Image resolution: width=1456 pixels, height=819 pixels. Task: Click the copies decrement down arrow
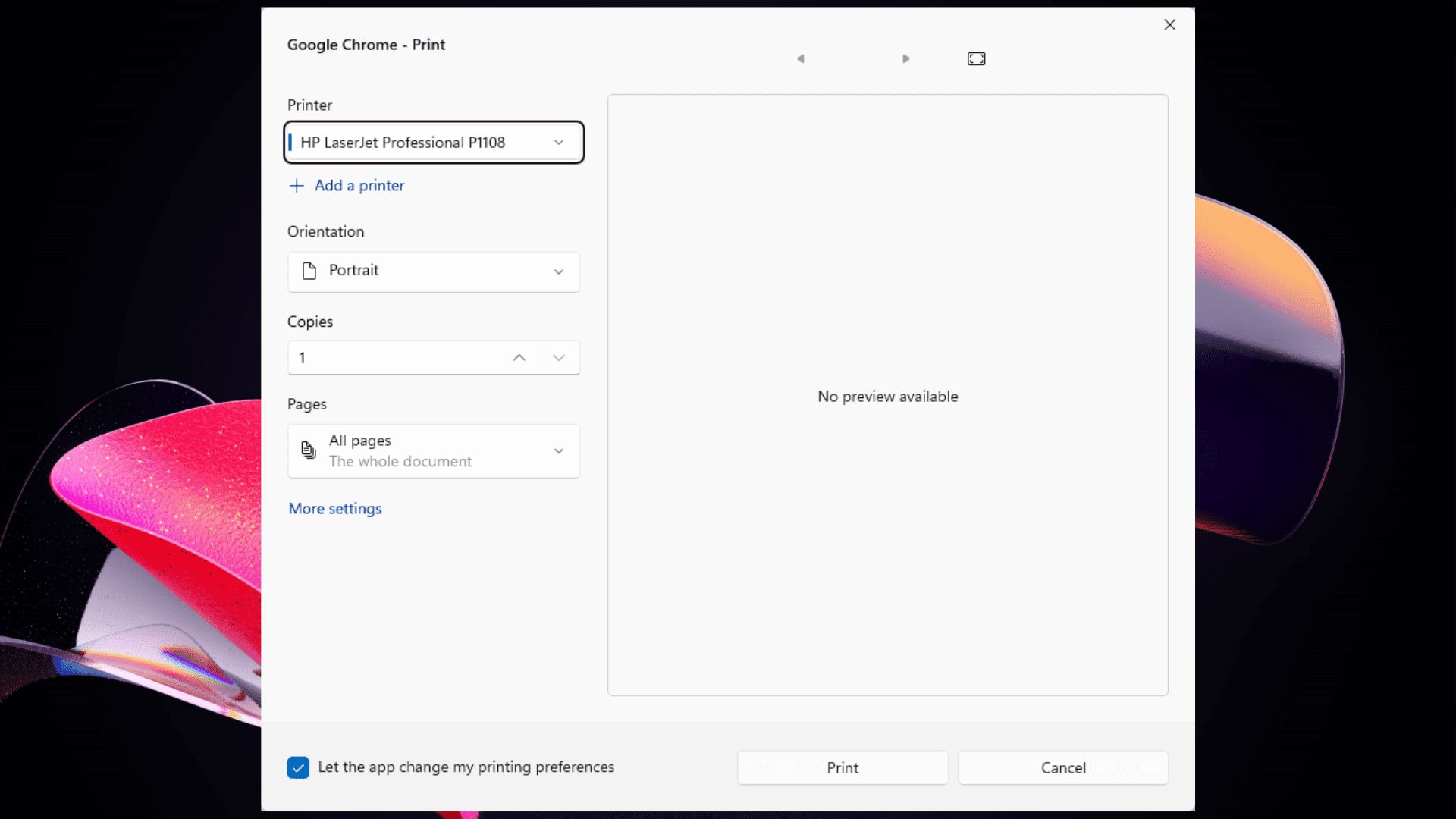click(x=558, y=357)
